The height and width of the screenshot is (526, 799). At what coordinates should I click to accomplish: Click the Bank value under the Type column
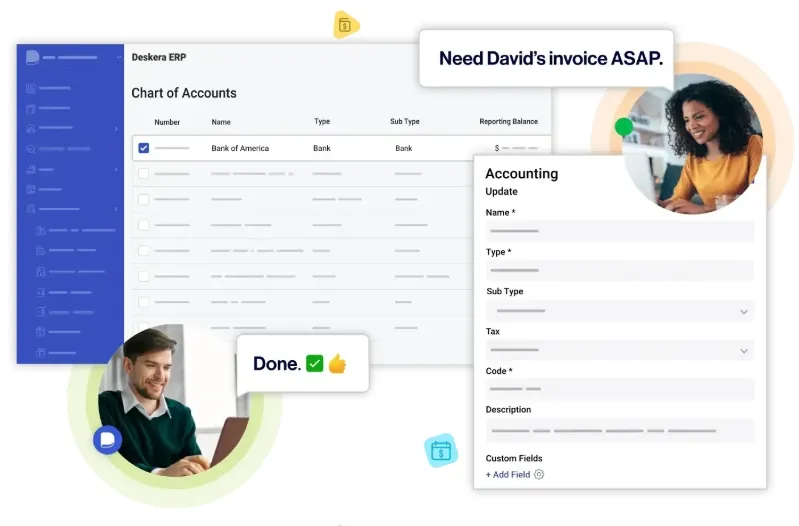tap(322, 148)
